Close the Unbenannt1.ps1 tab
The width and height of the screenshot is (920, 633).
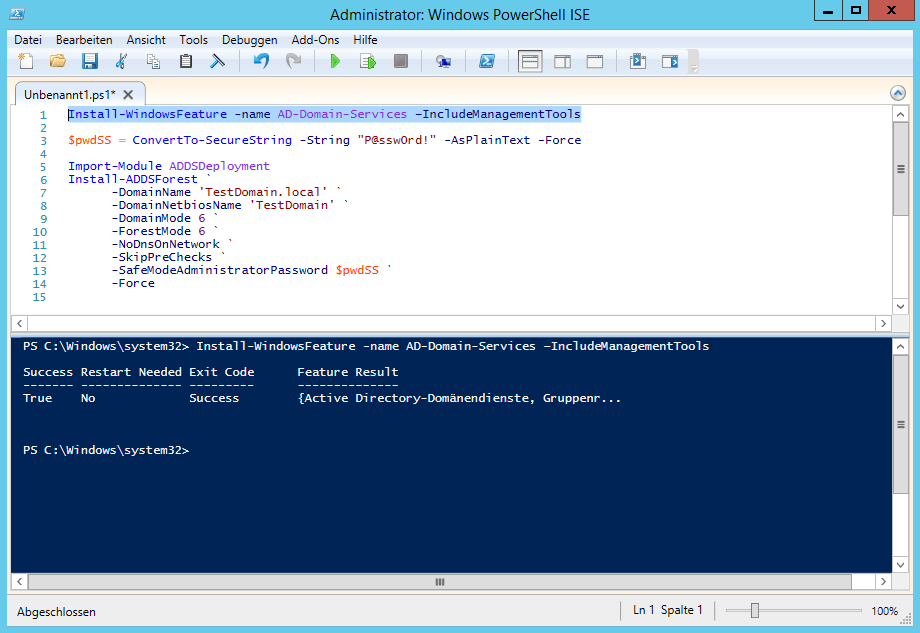pos(128,93)
